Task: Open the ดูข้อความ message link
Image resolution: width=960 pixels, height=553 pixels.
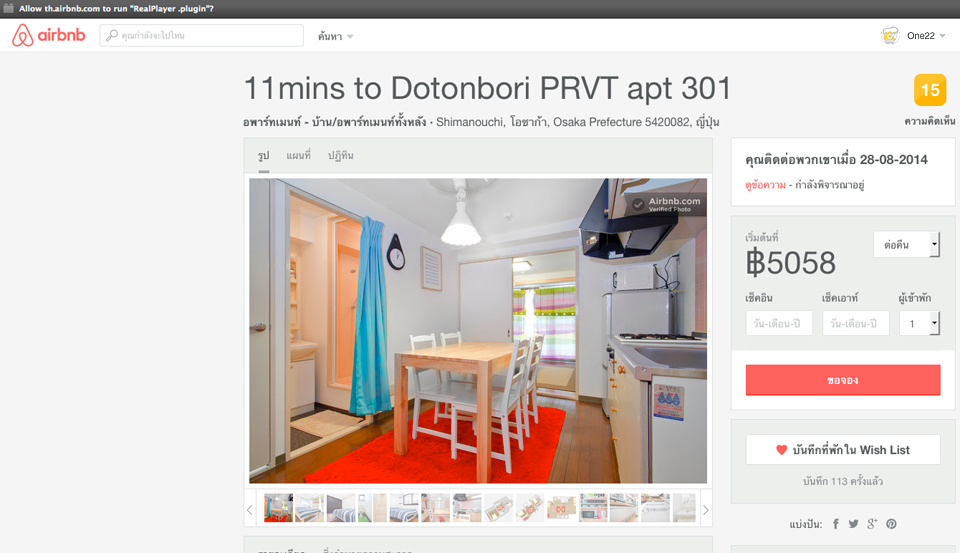Action: click(x=764, y=185)
